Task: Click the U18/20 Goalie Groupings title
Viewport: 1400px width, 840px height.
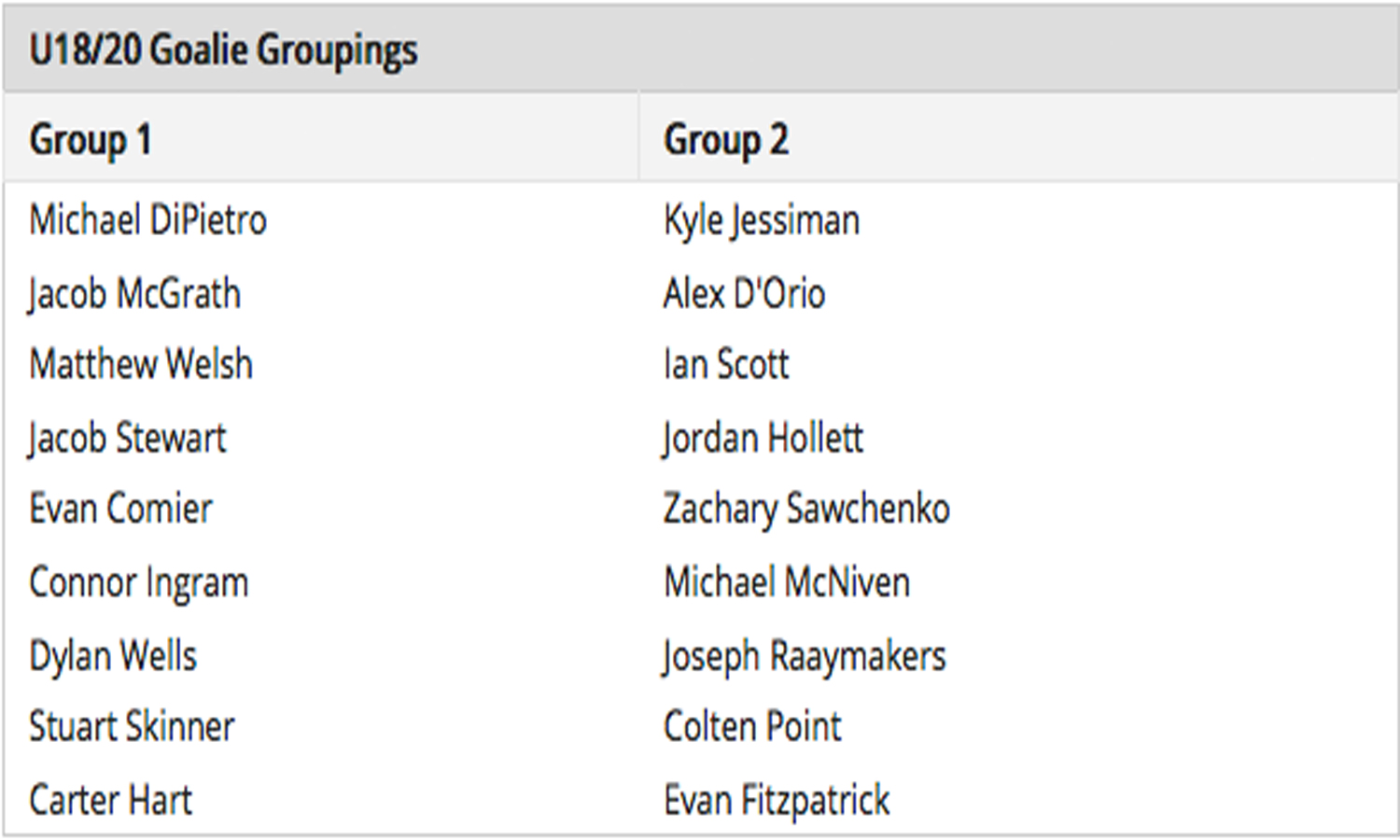Action: pos(223,50)
